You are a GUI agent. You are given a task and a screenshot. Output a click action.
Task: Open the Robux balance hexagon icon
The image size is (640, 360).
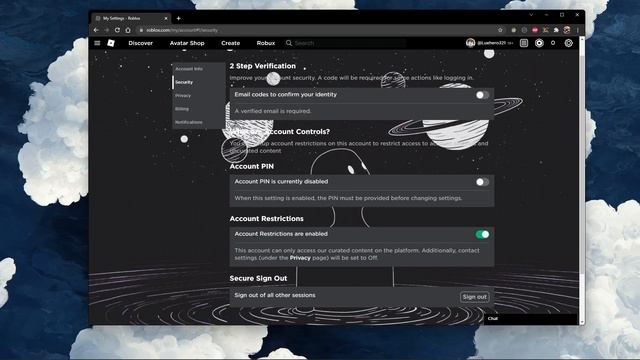[x=539, y=43]
